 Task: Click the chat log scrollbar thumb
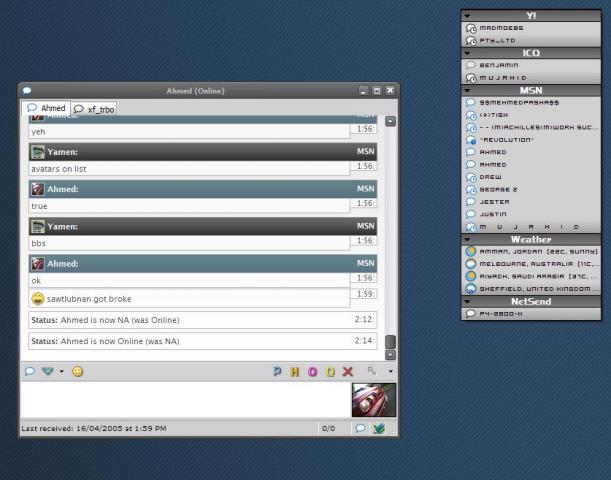pos(390,342)
